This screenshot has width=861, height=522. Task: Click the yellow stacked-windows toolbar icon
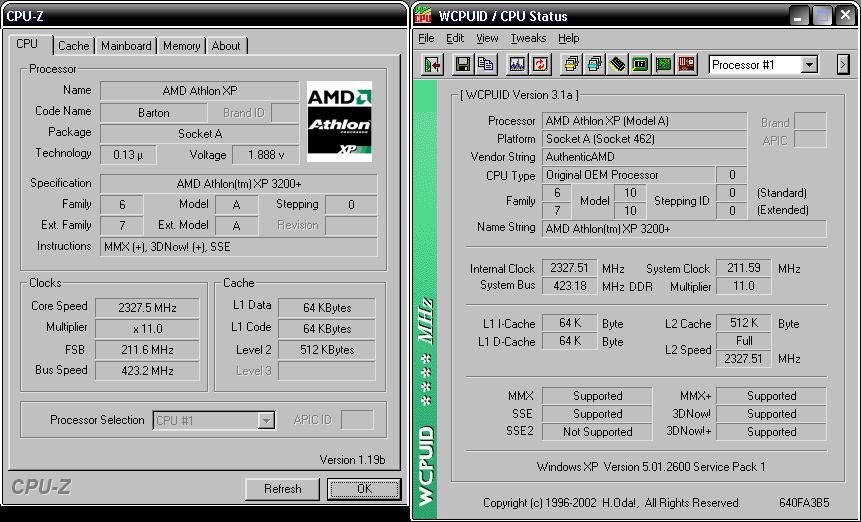pos(572,65)
